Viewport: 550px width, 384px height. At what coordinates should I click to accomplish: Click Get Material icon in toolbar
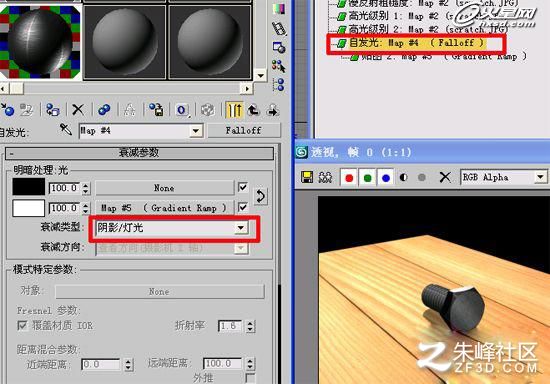7,110
